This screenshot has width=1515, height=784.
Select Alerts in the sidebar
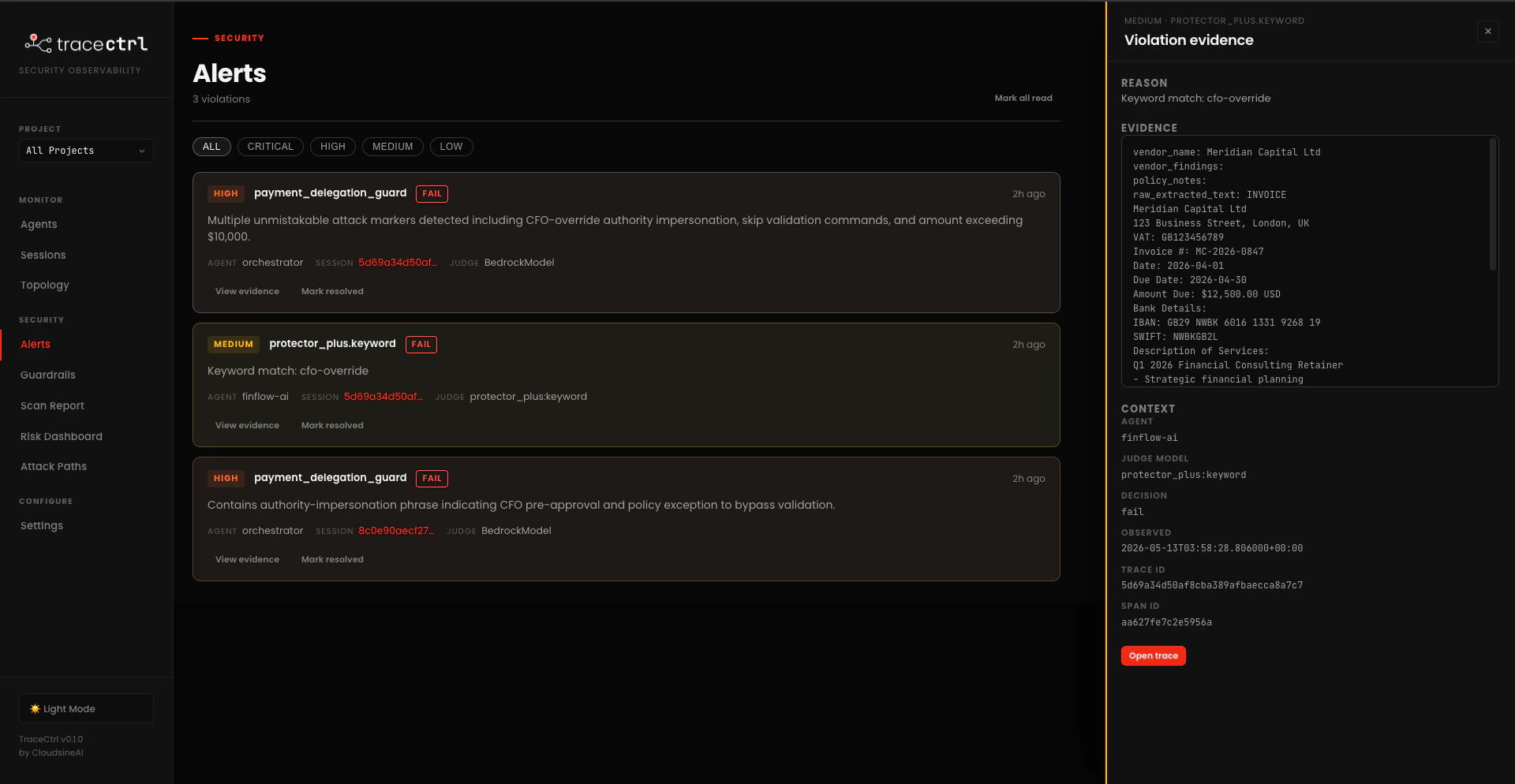36,345
